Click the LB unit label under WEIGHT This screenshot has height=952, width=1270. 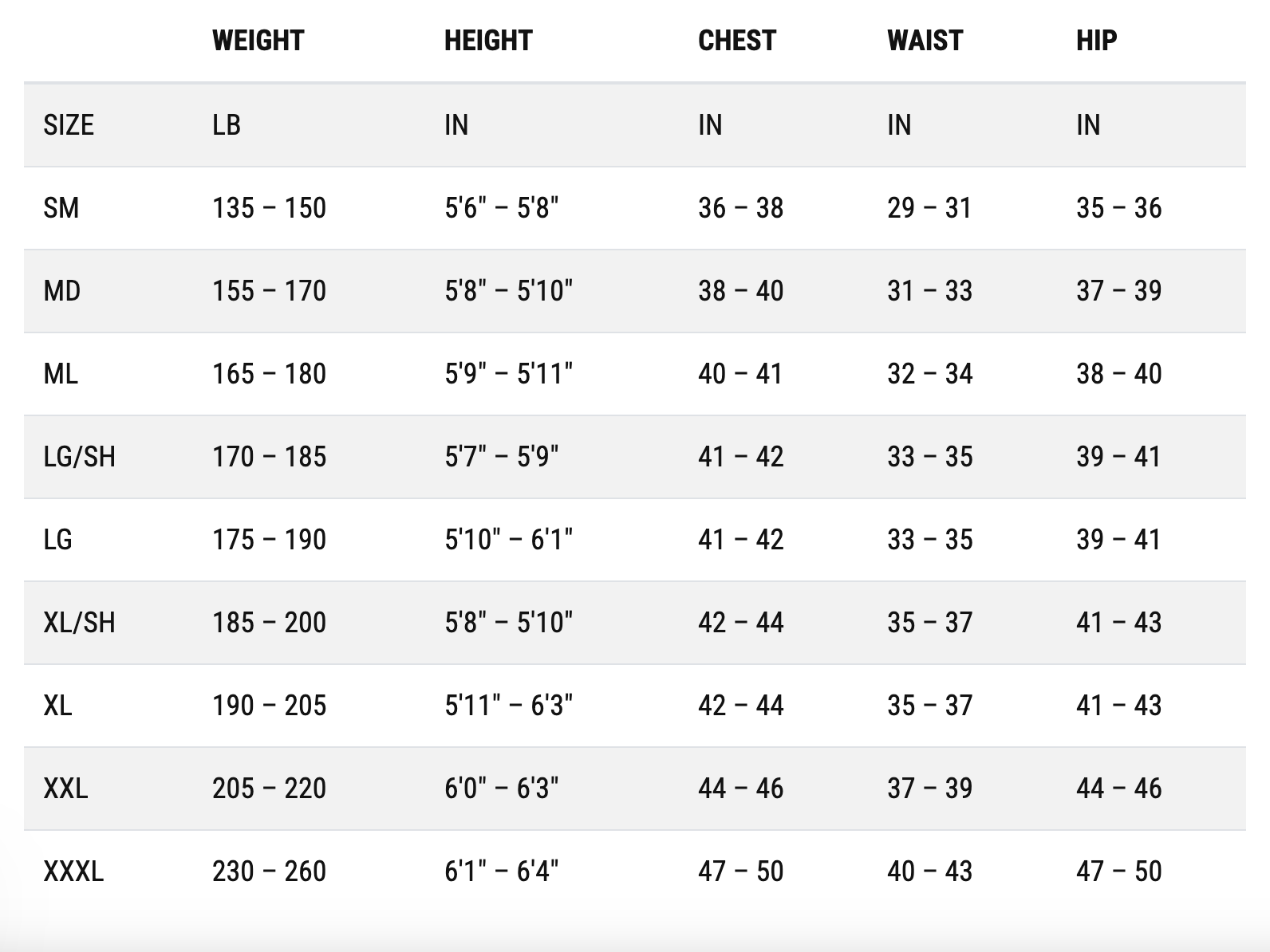227,125
